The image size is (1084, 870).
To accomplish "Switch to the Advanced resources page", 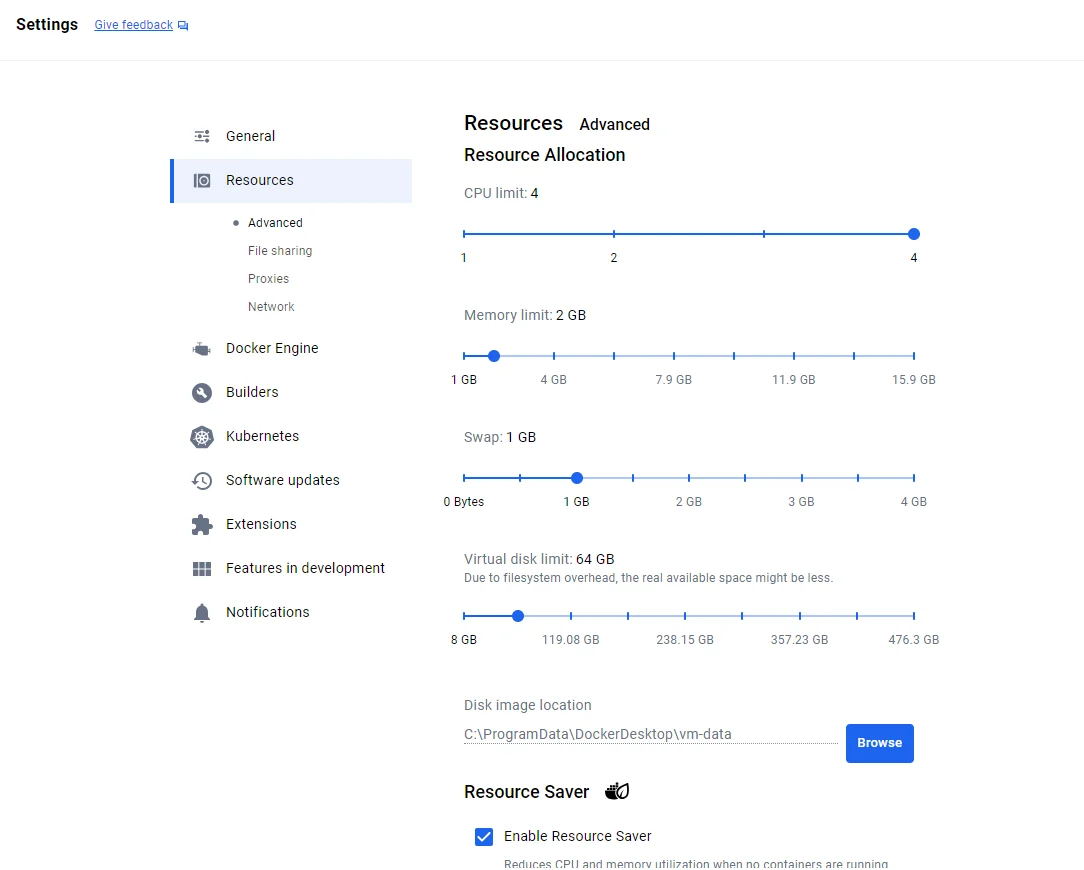I will tap(273, 222).
